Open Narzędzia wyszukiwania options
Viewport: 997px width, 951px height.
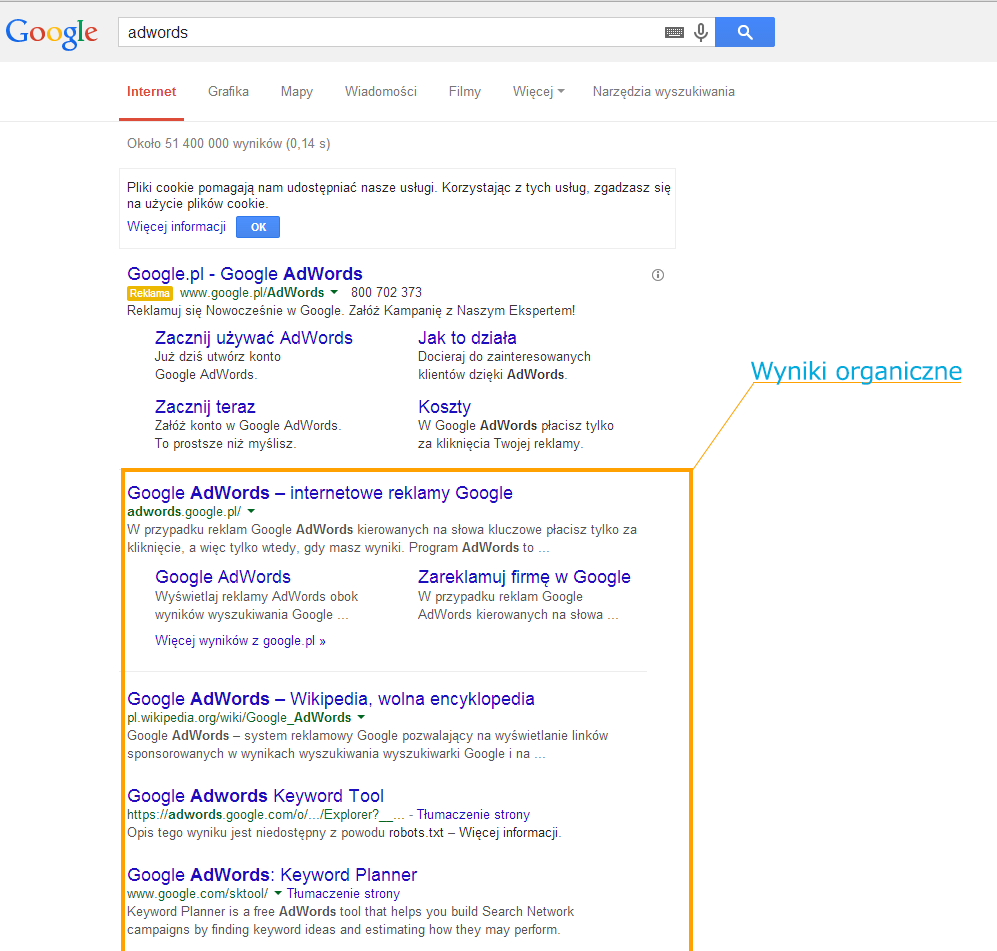pyautogui.click(x=663, y=92)
